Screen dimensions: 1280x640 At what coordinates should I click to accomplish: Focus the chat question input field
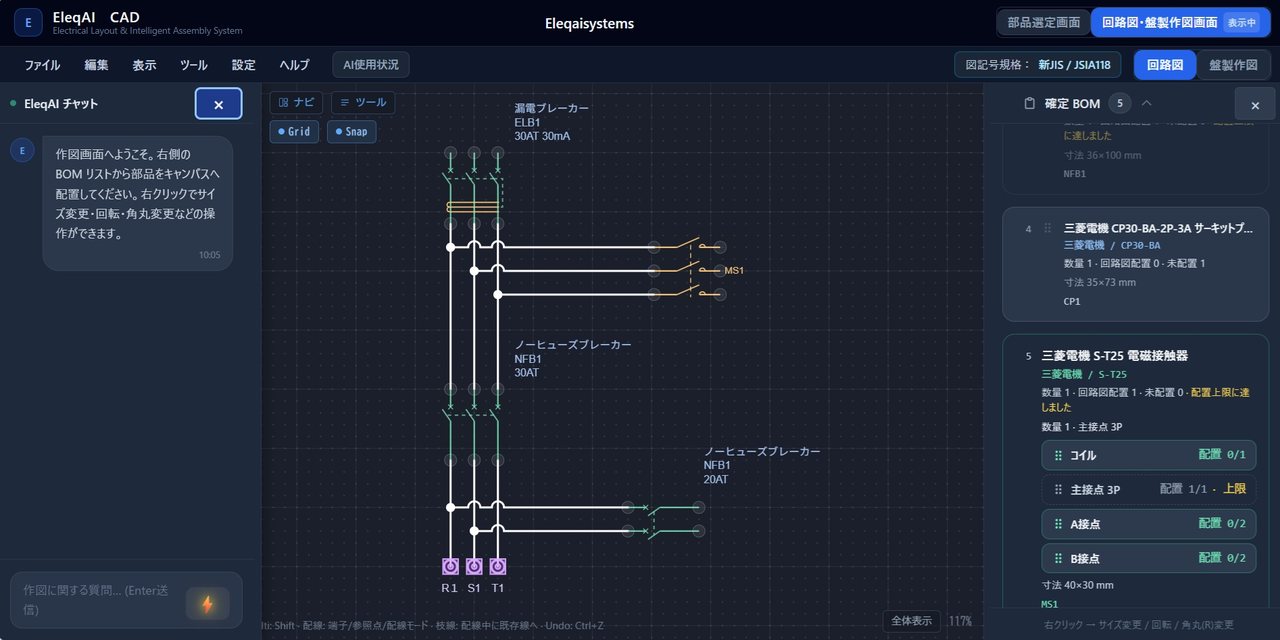coord(98,600)
